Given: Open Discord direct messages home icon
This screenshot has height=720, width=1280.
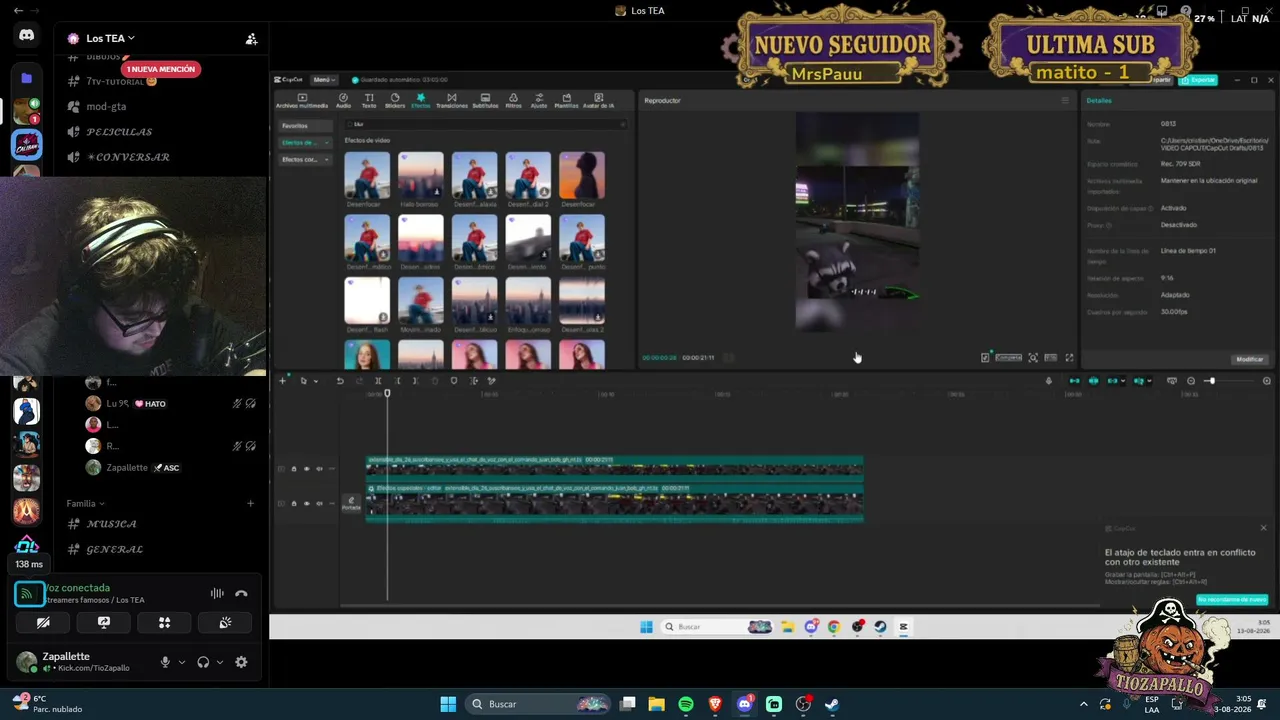Looking at the screenshot, I should (x=27, y=35).
